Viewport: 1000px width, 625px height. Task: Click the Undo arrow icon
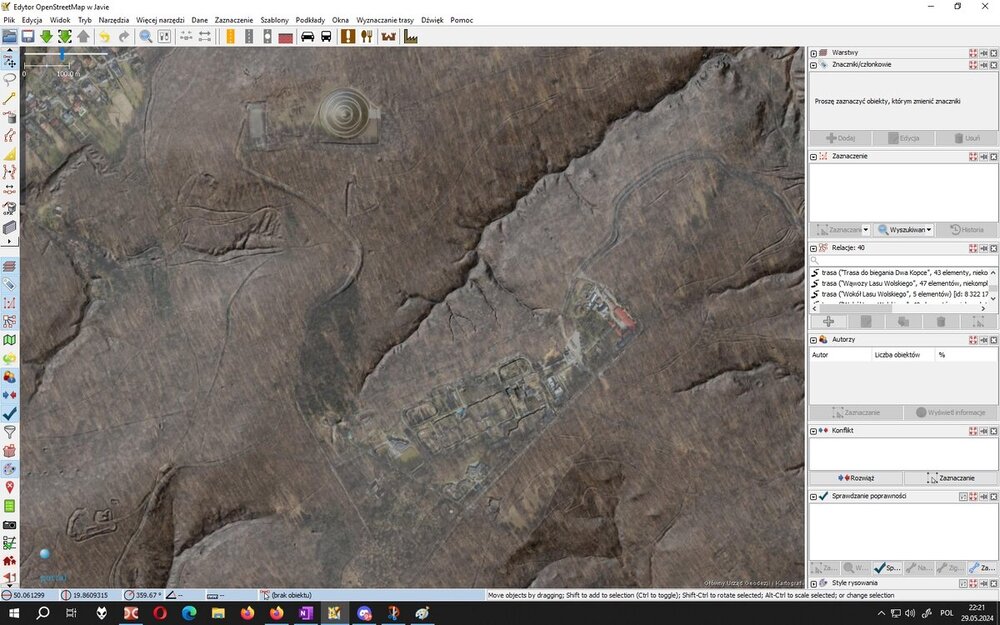tap(104, 37)
